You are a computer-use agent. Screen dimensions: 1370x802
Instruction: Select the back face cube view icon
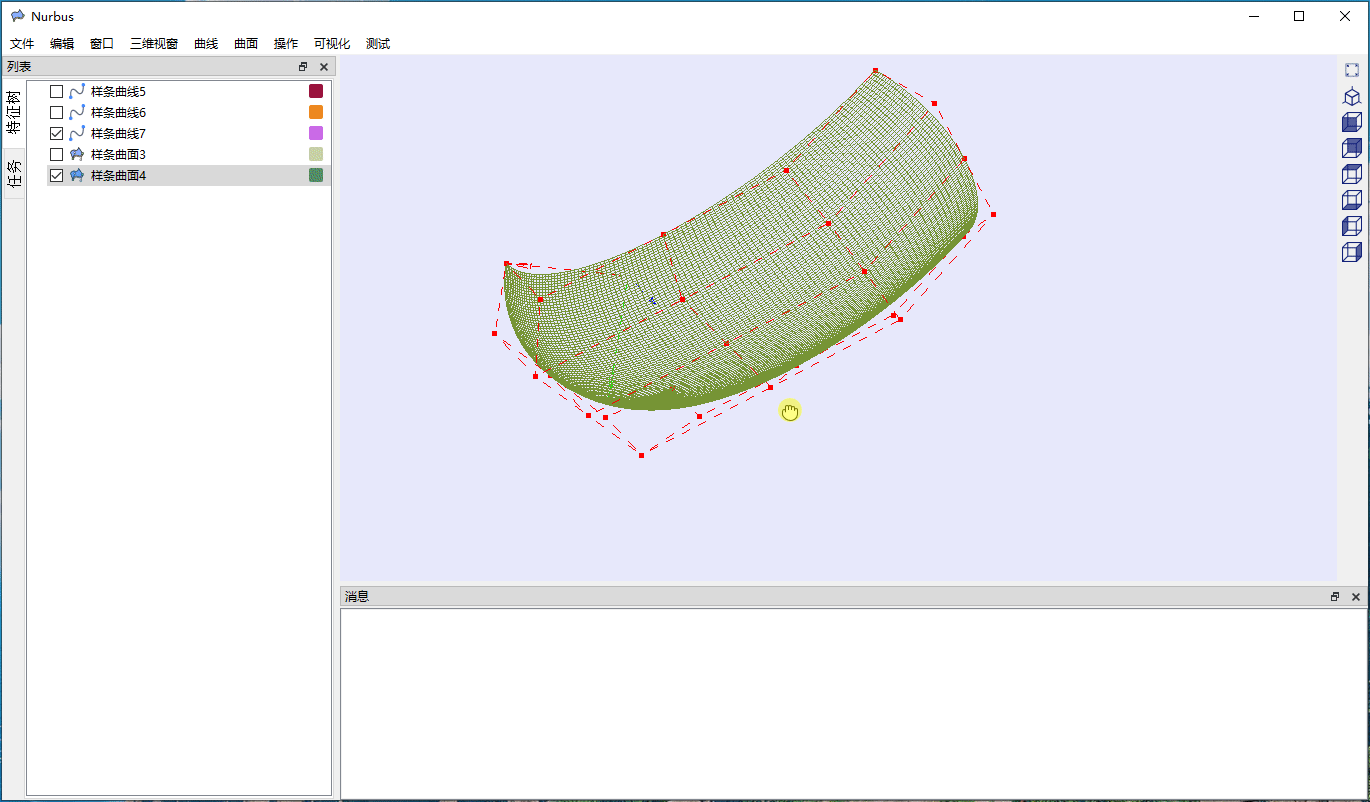coord(1352,148)
